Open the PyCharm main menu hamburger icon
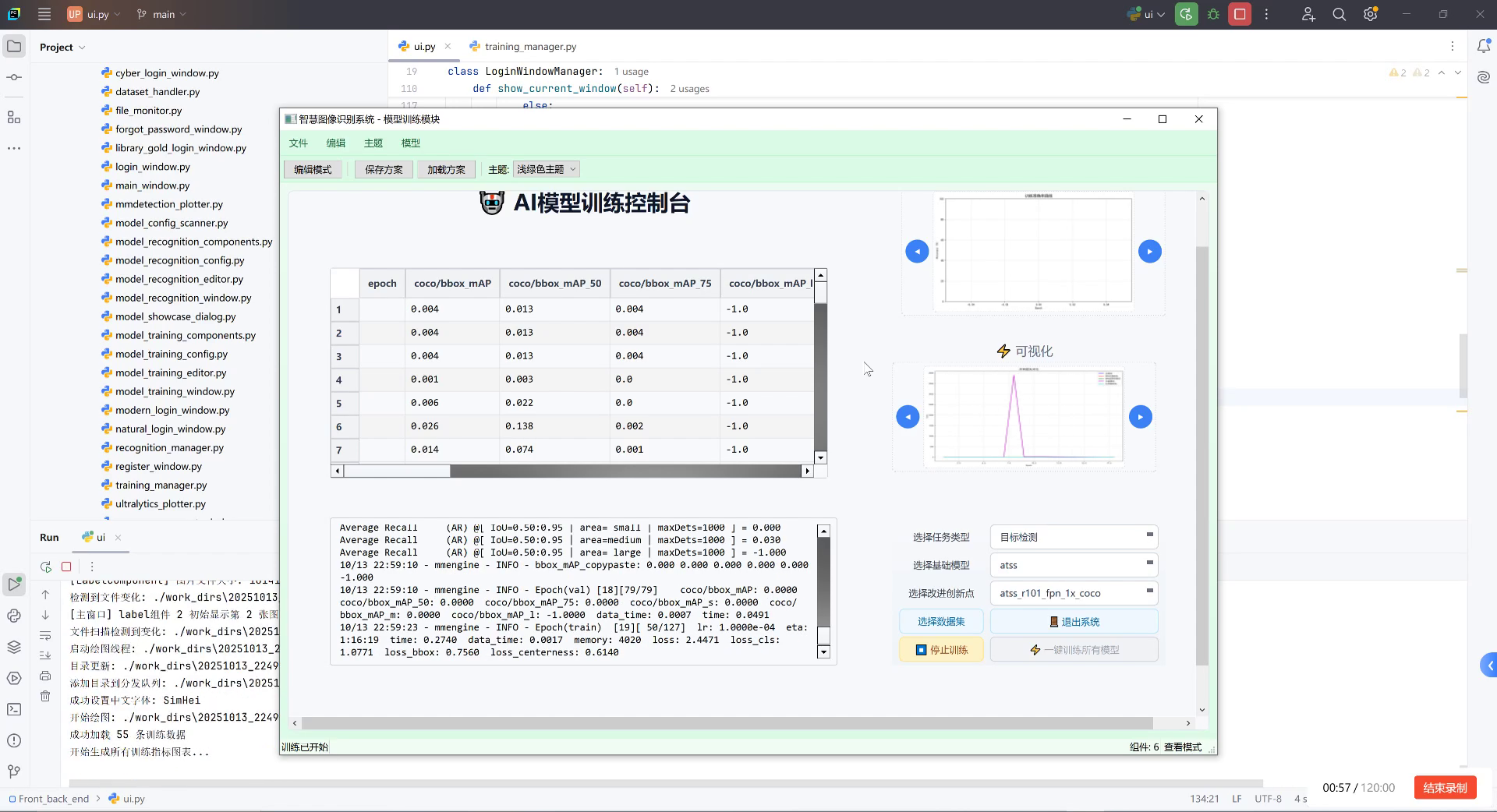Viewport: 1497px width, 812px height. (x=44, y=14)
